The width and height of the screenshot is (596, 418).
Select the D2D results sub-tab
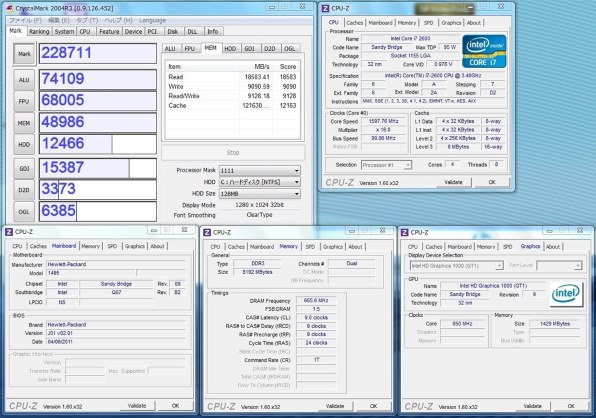270,49
